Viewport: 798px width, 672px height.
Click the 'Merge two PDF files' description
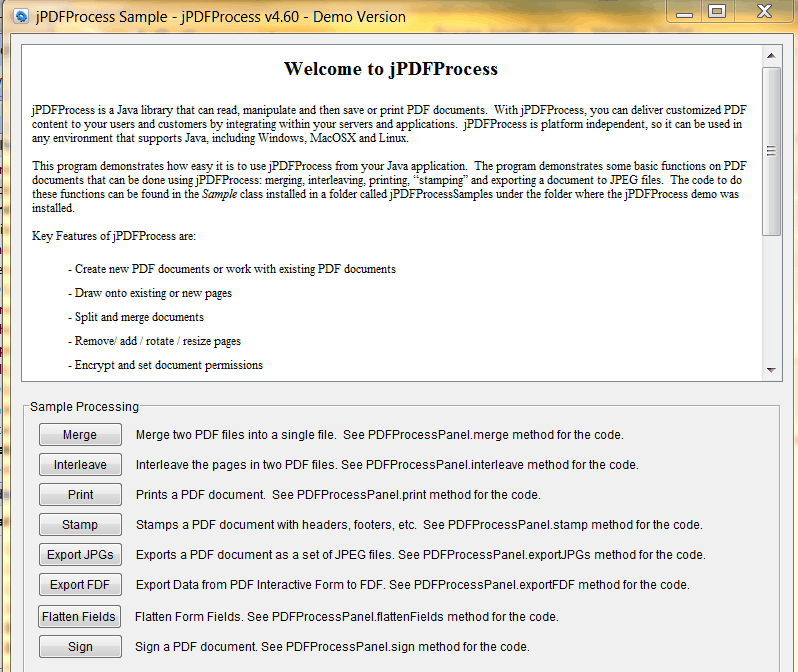[x=379, y=435]
